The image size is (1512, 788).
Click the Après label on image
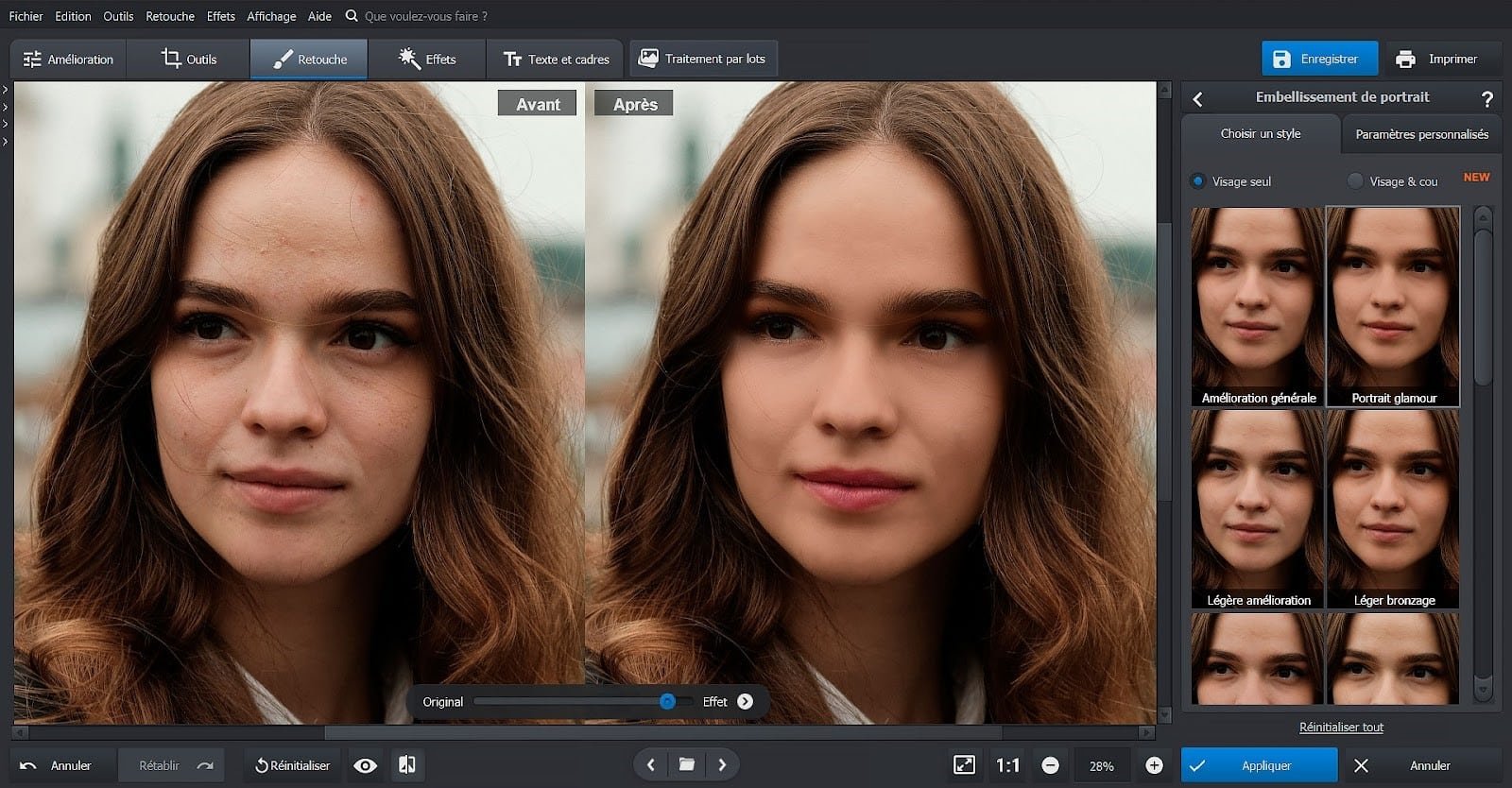click(634, 104)
